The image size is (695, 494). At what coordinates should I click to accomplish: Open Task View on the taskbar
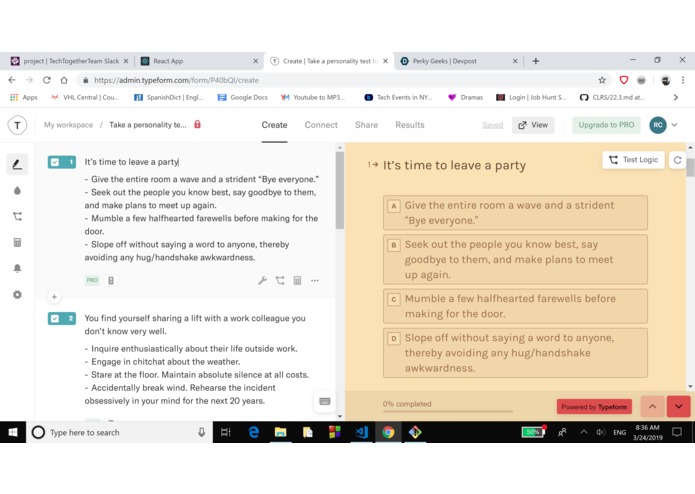tap(226, 432)
